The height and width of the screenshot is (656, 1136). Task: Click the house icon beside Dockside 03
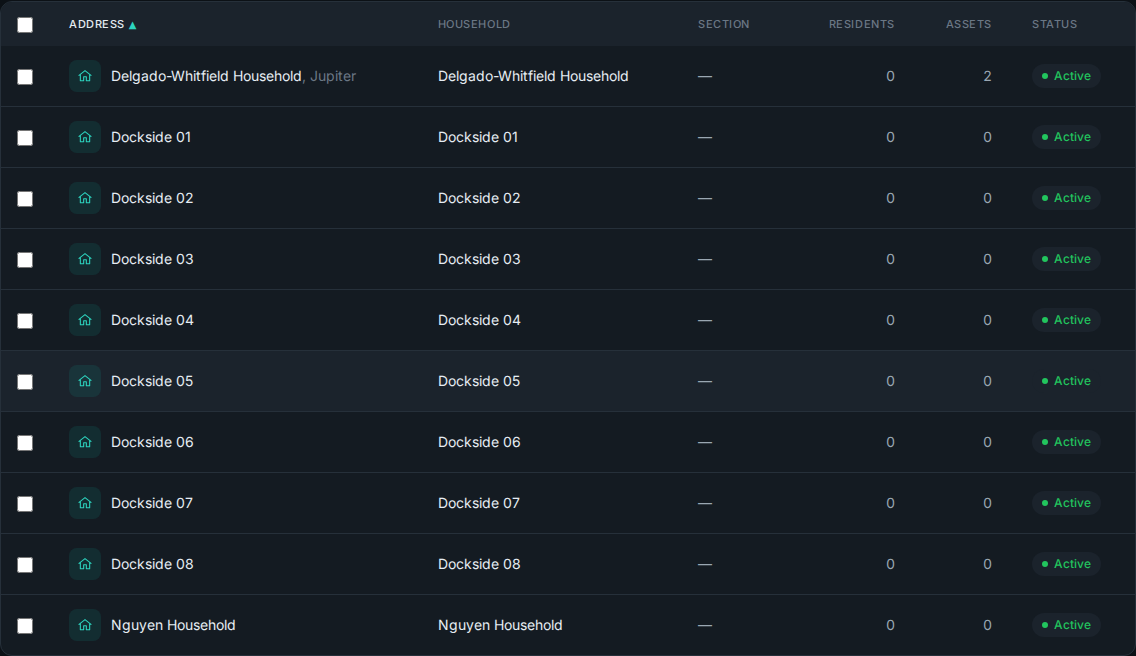click(85, 259)
